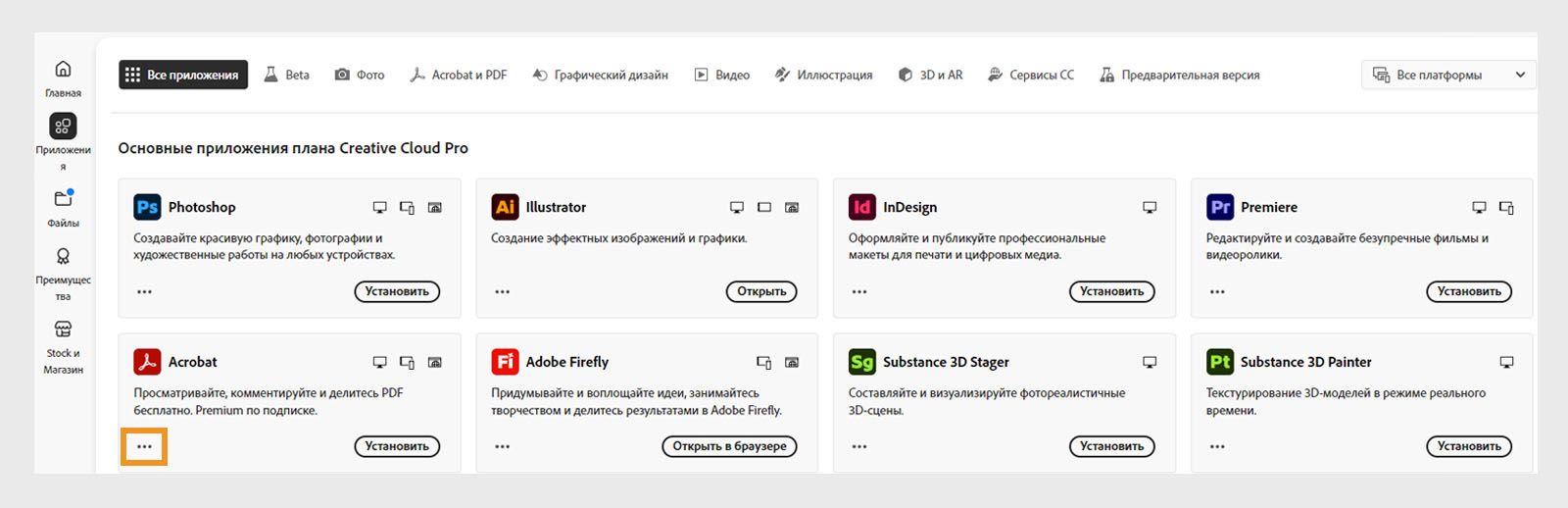Click the InDesign app icon
Image resolution: width=1568 pixels, height=508 pixels.
click(861, 207)
